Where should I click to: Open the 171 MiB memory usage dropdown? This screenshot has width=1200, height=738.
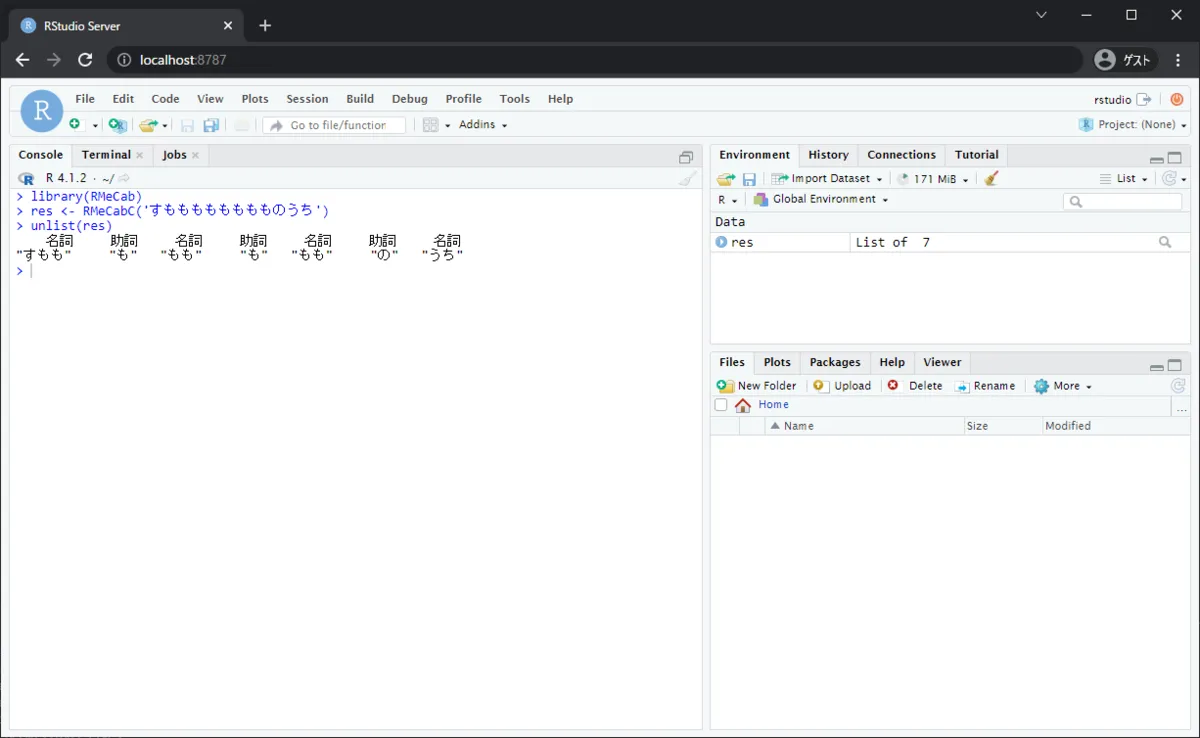(933, 179)
